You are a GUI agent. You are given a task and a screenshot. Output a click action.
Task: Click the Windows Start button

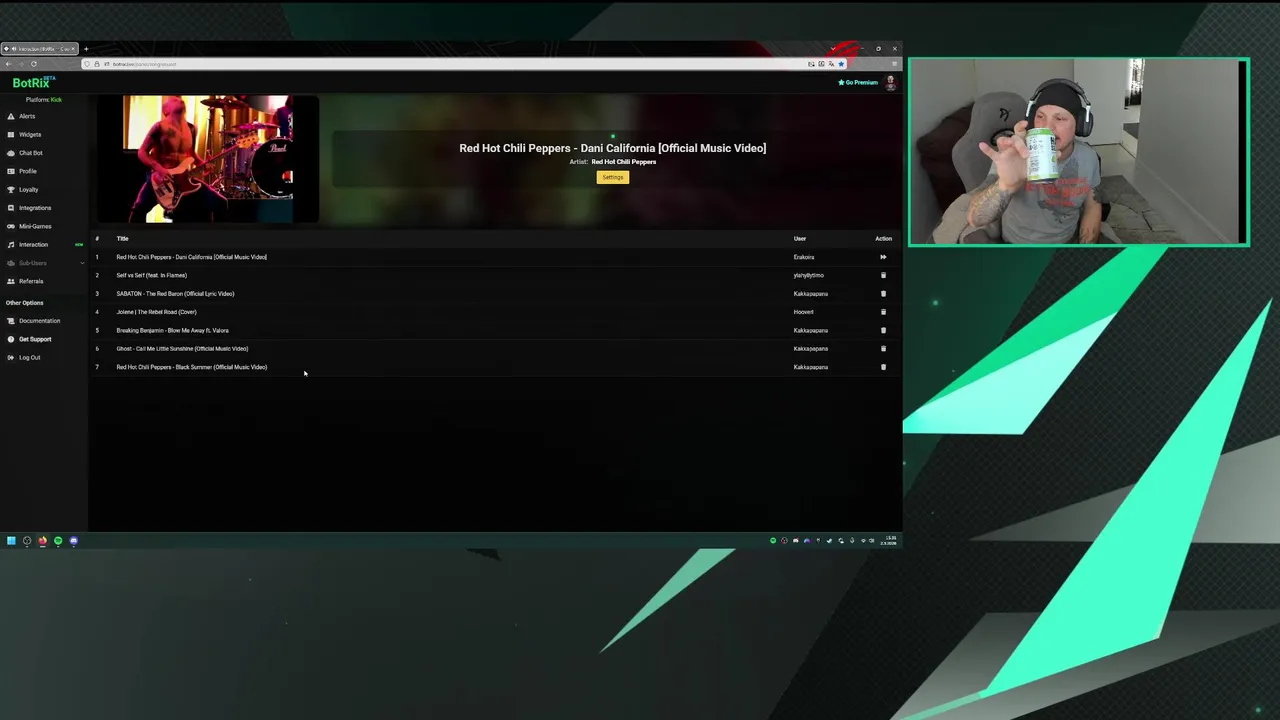(x=11, y=541)
